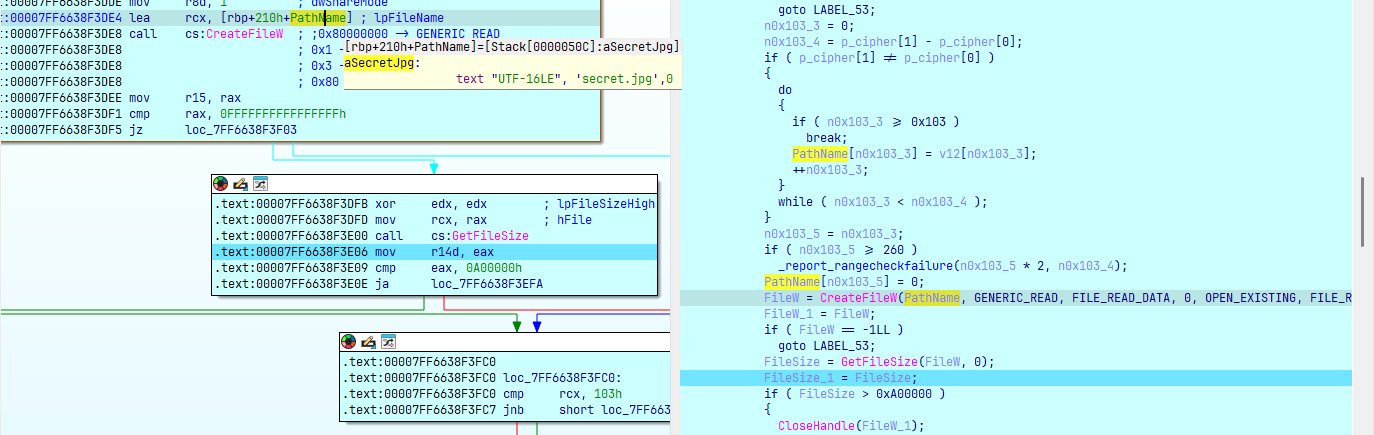Screen dimensions: 1374x435
Task: Click the highlighted mov r14d, eax line
Action: [434, 252]
